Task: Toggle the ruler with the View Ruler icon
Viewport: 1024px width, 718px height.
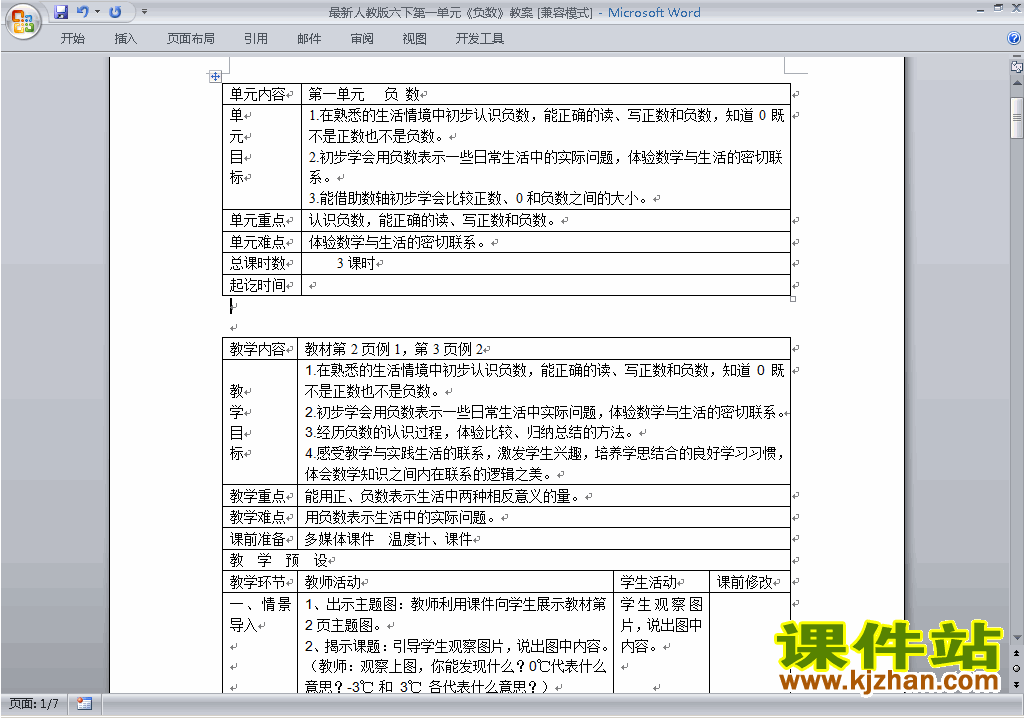Action: [1017, 66]
